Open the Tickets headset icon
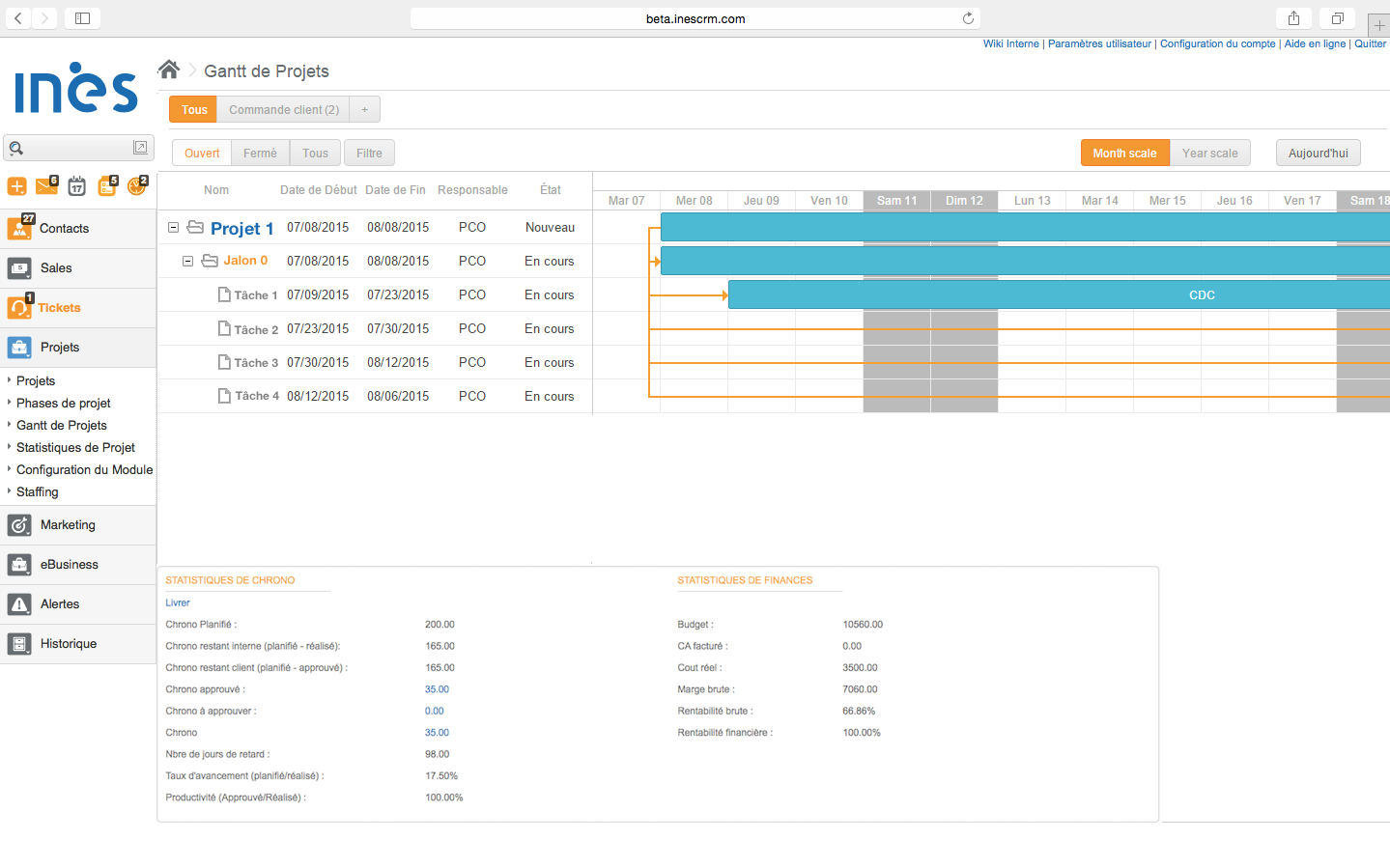 [x=19, y=307]
